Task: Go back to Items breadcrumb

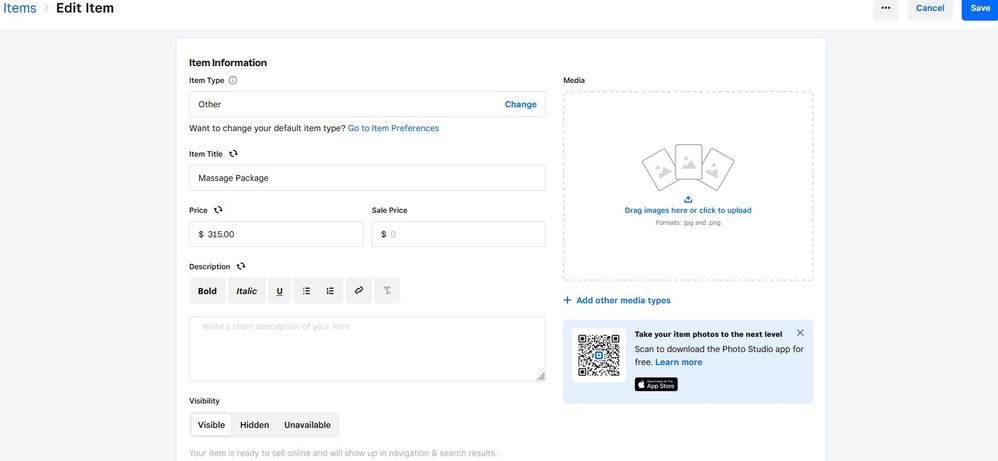Action: 19,8
